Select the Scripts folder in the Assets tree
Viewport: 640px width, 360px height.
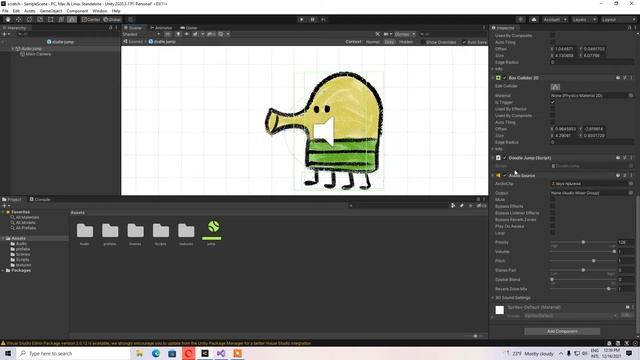20,260
